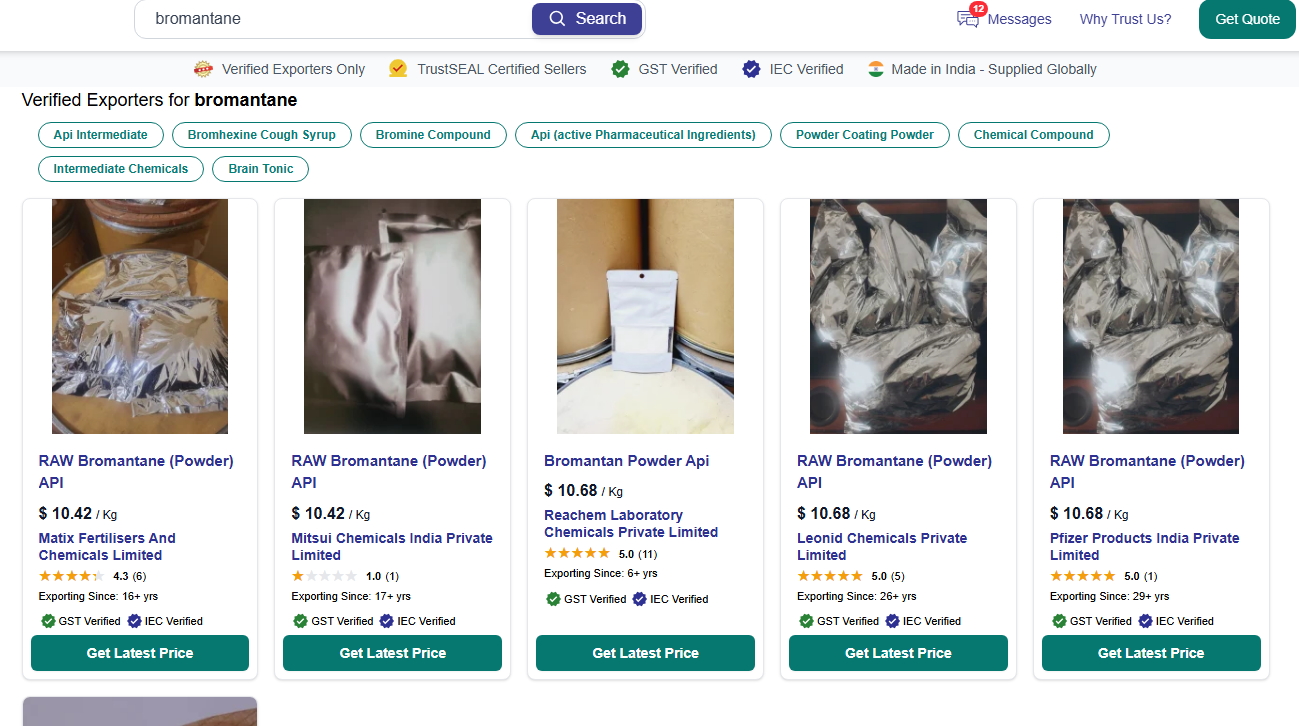Screen dimensions: 1299x726
Task: Click the magnifier icon in Search button
Action: [557, 19]
